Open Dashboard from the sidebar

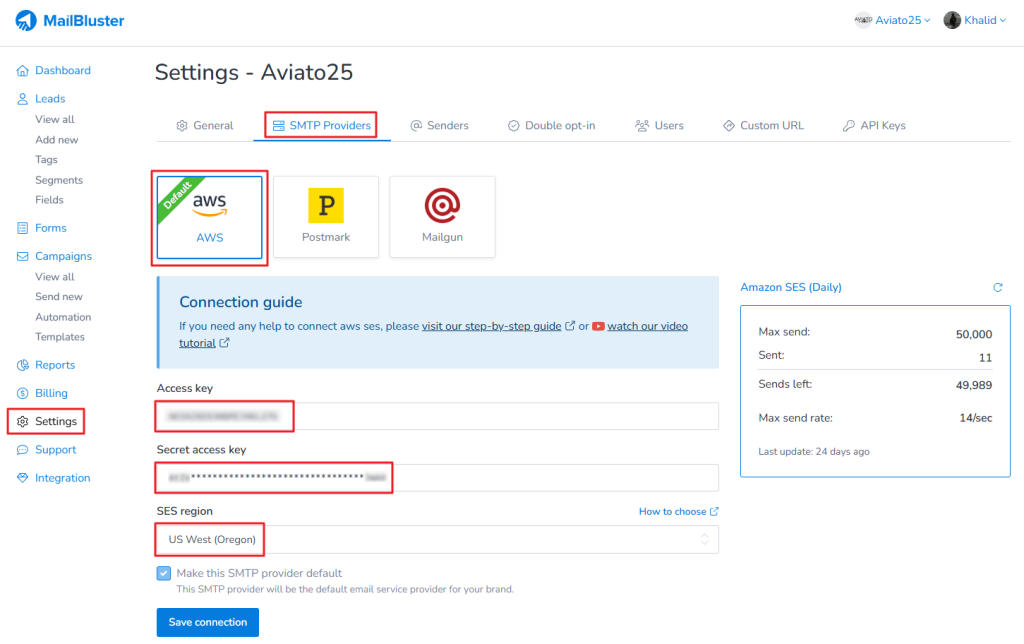pyautogui.click(x=63, y=71)
